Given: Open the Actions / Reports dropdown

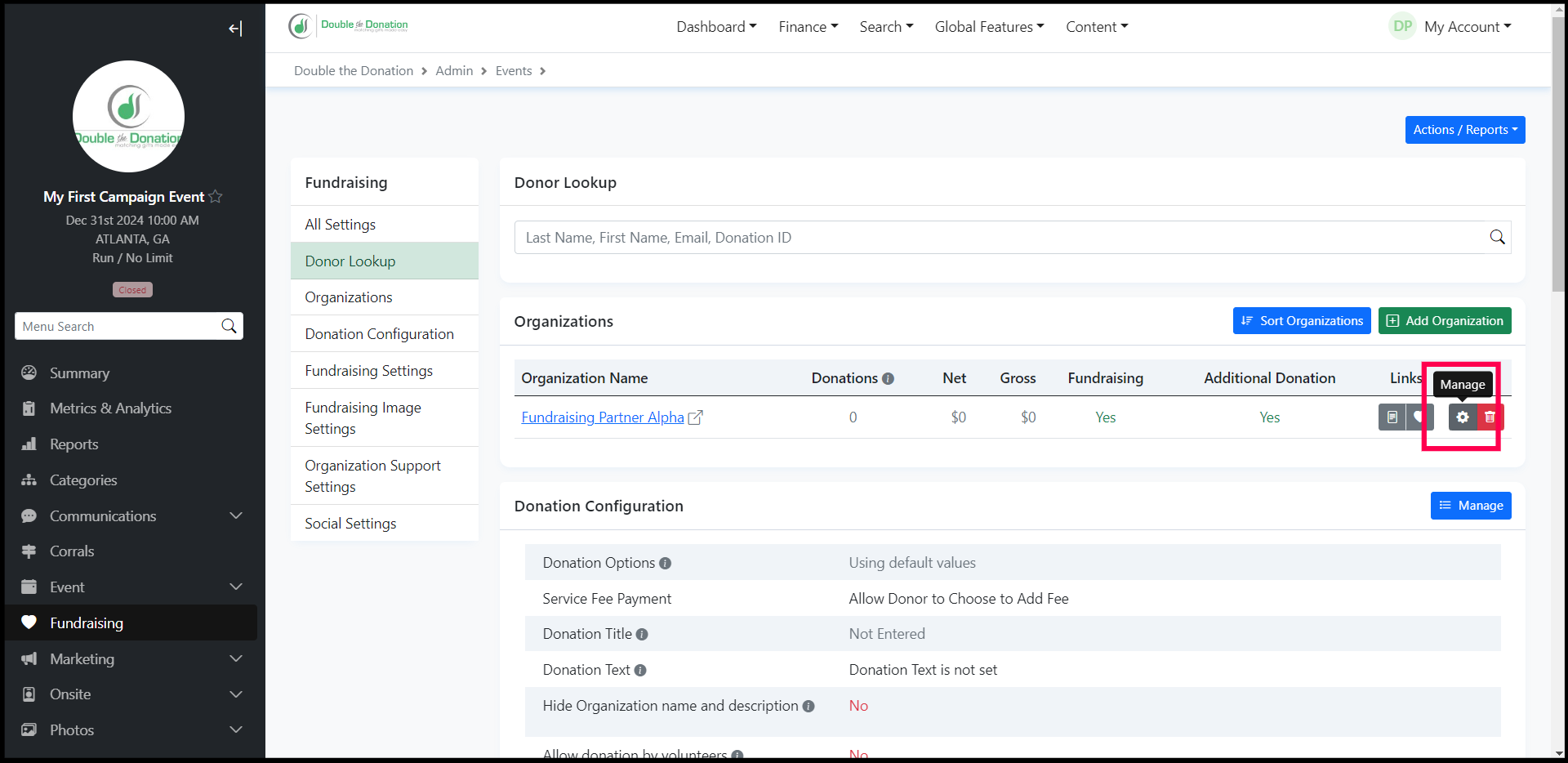Looking at the screenshot, I should 1464,130.
